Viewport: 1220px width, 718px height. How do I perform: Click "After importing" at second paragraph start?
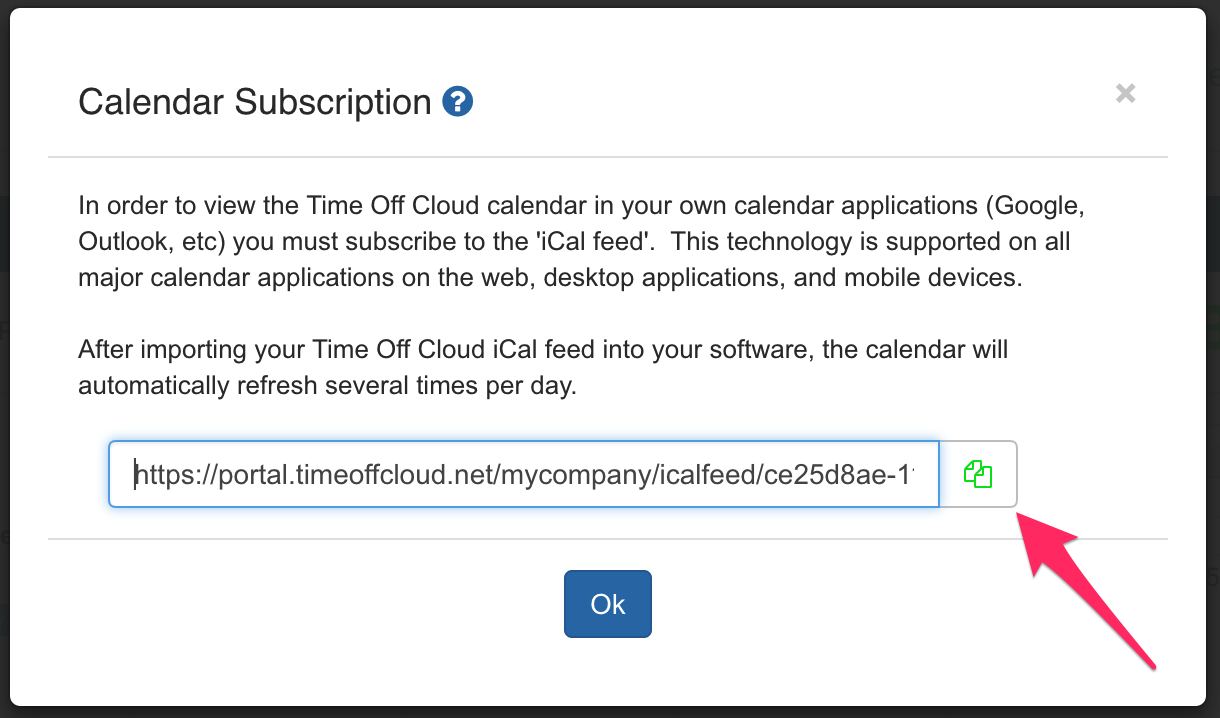(x=150, y=351)
